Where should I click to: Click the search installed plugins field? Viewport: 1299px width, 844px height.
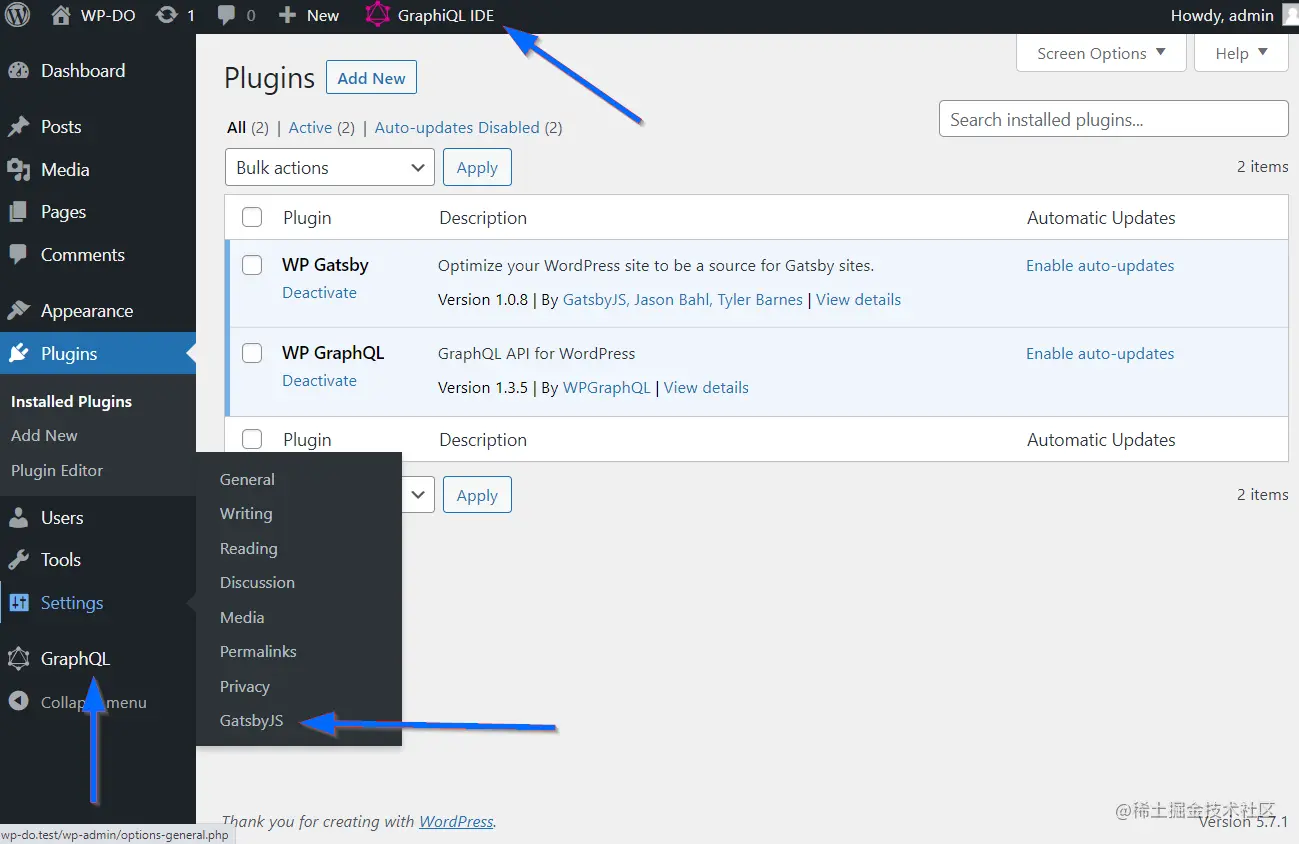coord(1113,118)
